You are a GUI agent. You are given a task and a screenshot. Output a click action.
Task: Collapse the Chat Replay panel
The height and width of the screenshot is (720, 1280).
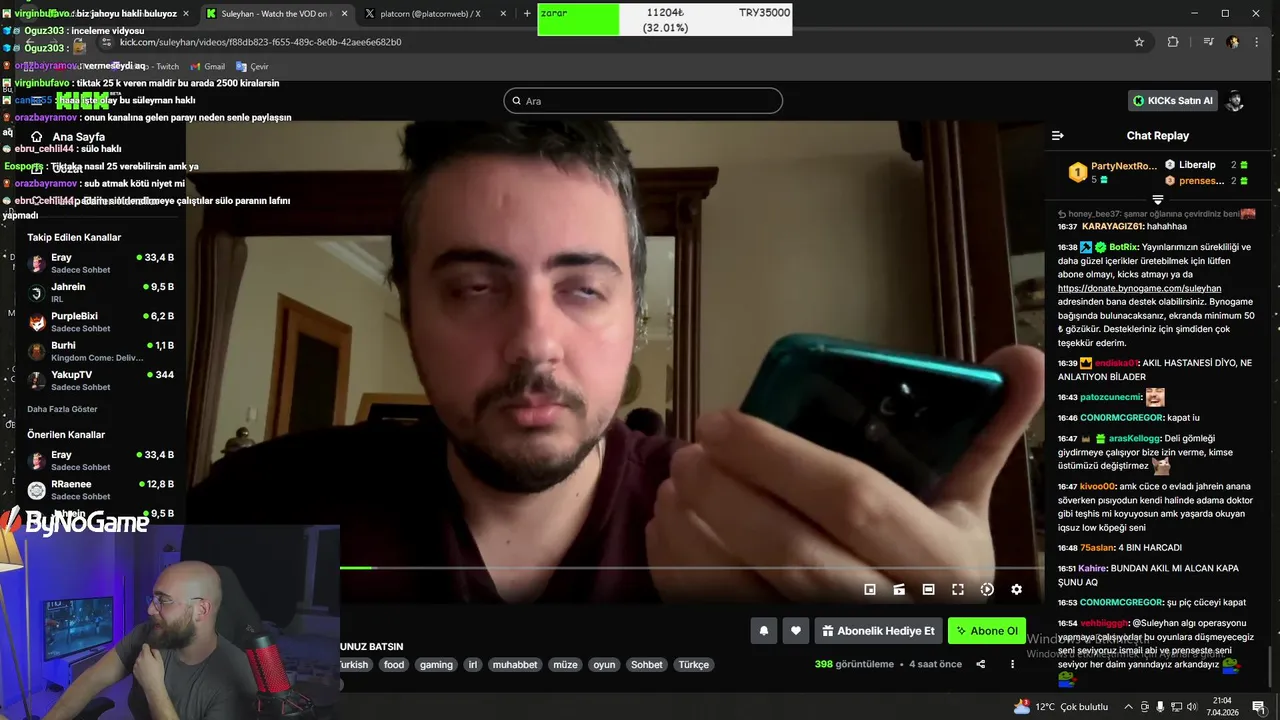click(1058, 135)
